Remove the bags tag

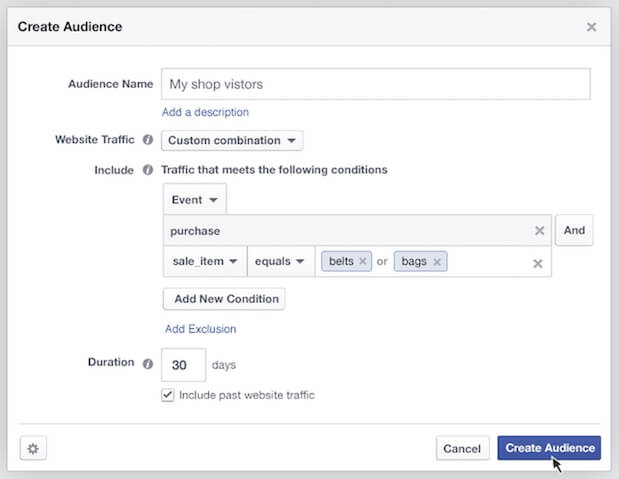pos(437,262)
